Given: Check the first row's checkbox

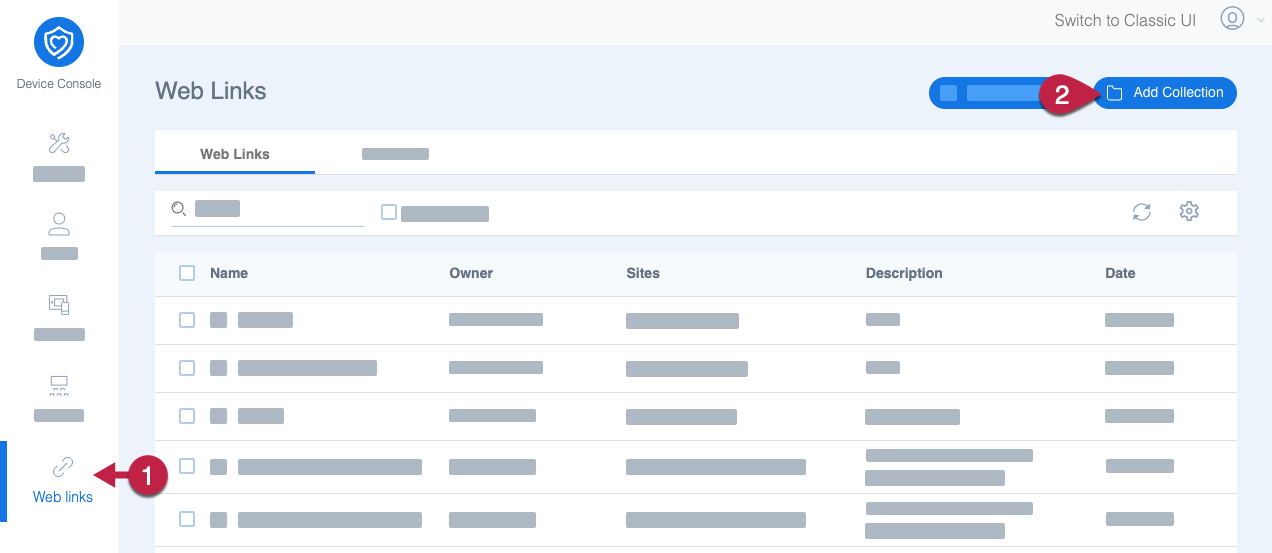Looking at the screenshot, I should [x=187, y=320].
